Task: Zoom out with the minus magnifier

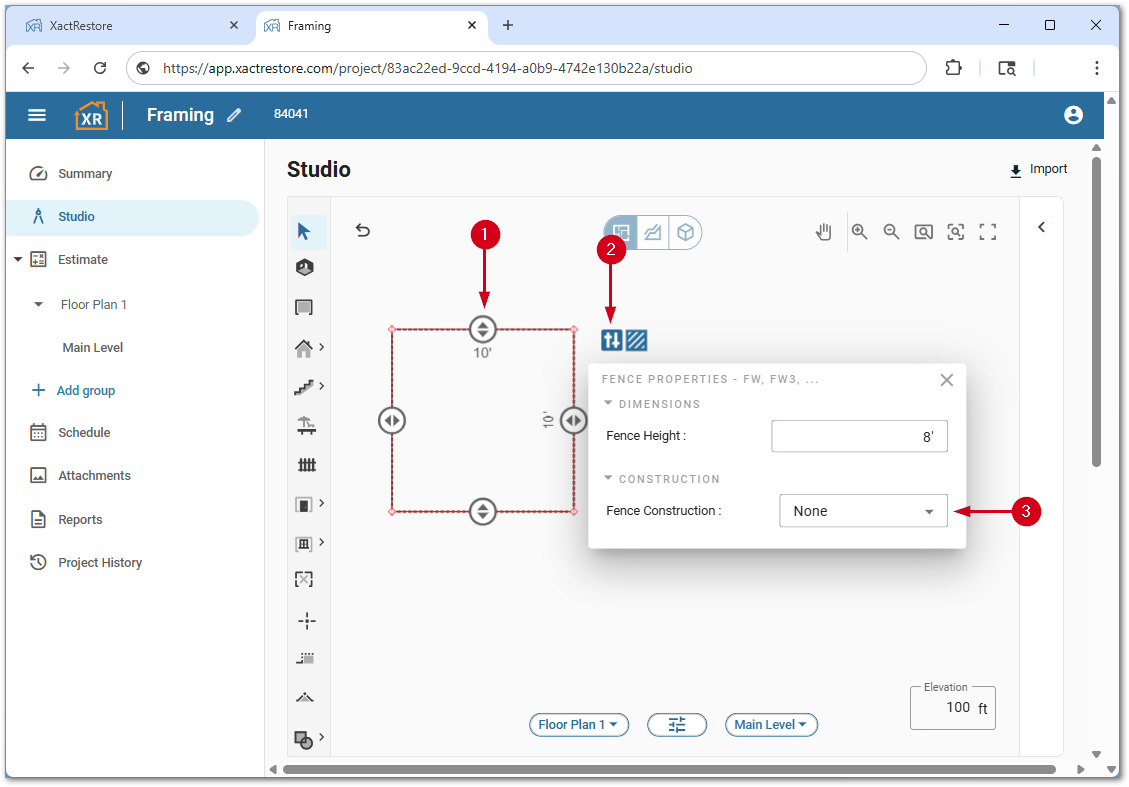Action: [891, 232]
